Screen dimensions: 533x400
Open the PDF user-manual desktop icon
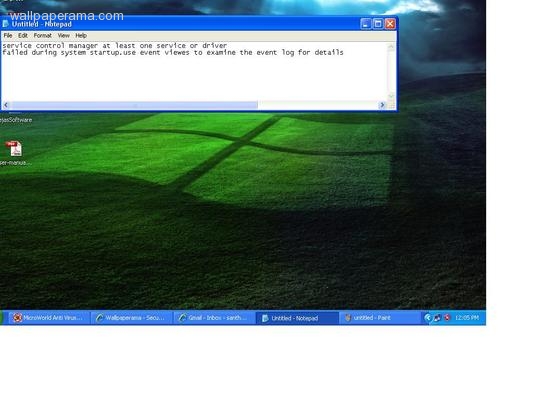point(14,149)
